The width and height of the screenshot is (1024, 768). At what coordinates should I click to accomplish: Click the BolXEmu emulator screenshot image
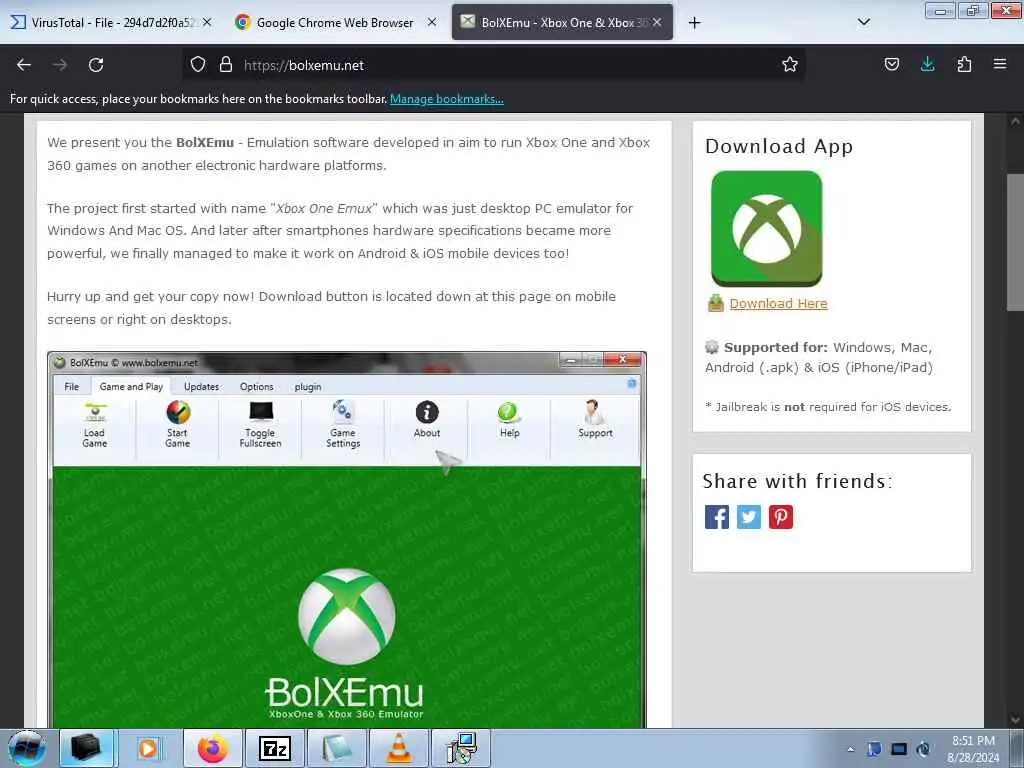point(347,539)
